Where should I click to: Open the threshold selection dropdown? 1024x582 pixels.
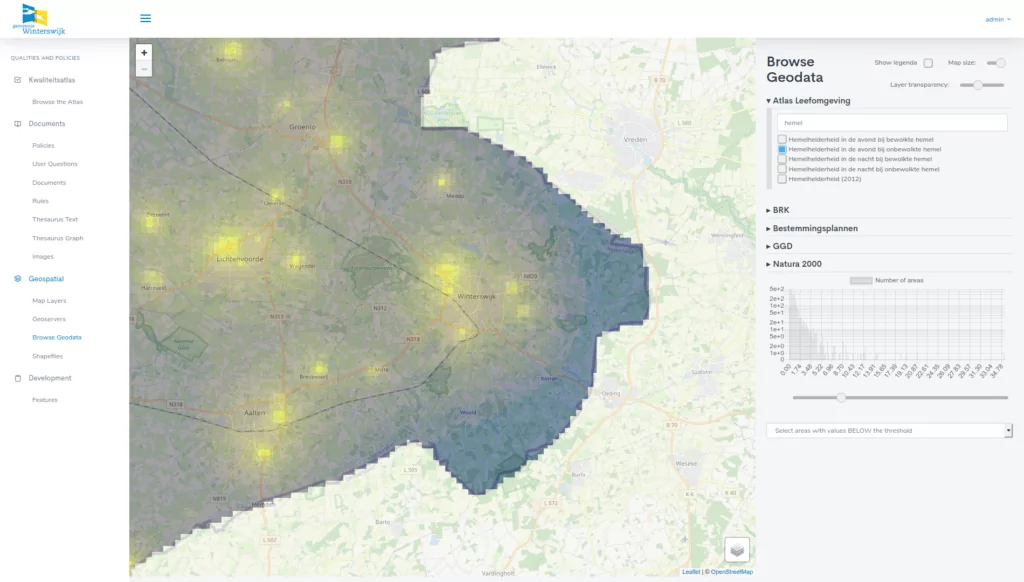point(889,430)
